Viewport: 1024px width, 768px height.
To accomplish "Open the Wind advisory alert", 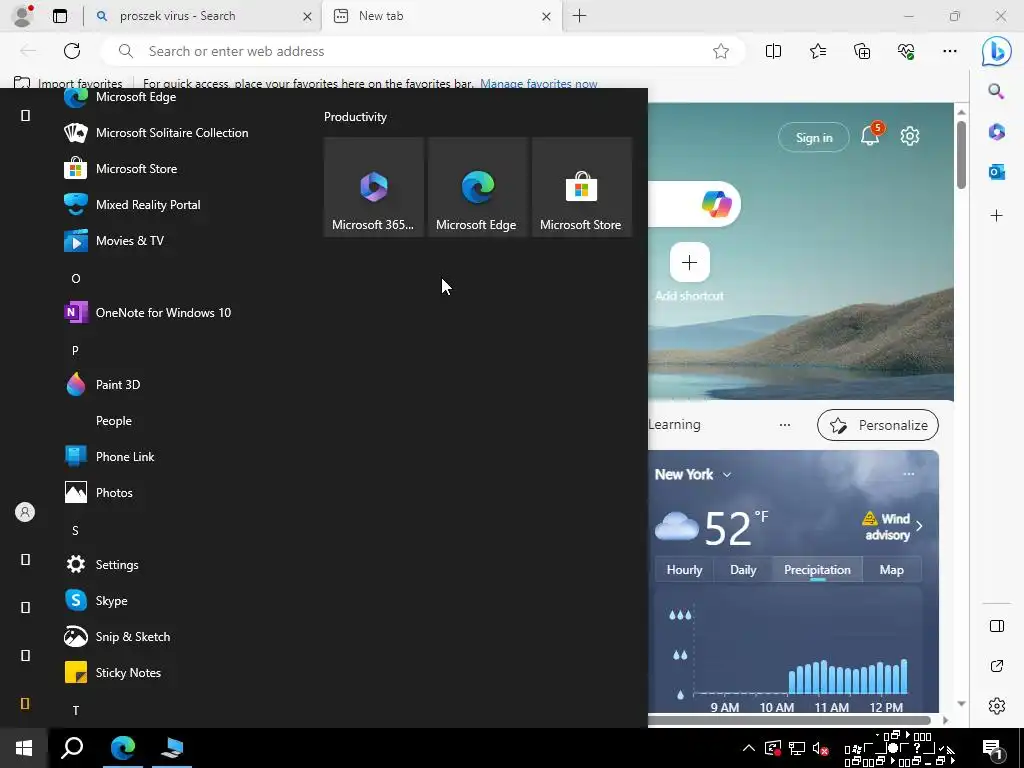I will (x=892, y=526).
